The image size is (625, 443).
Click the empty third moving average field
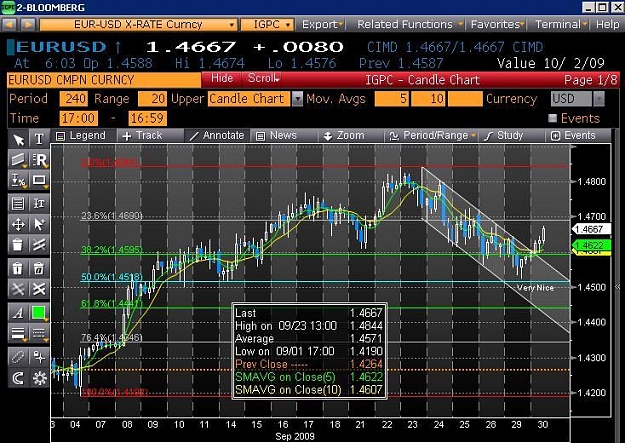[465, 98]
